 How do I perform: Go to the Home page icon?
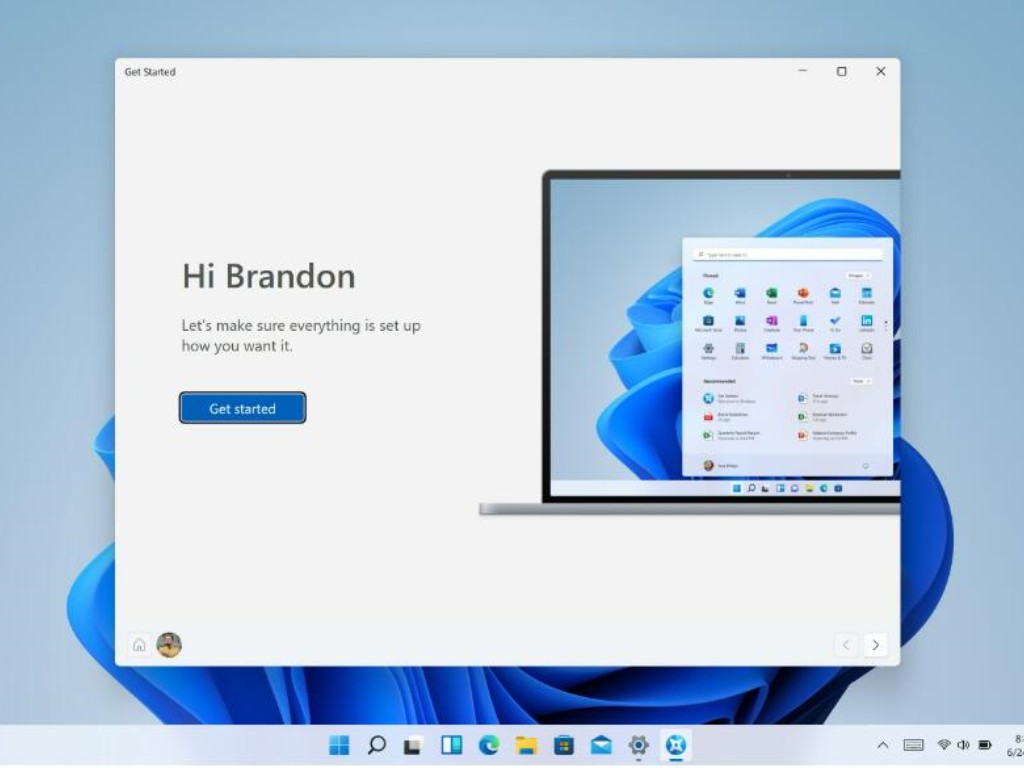tap(139, 645)
